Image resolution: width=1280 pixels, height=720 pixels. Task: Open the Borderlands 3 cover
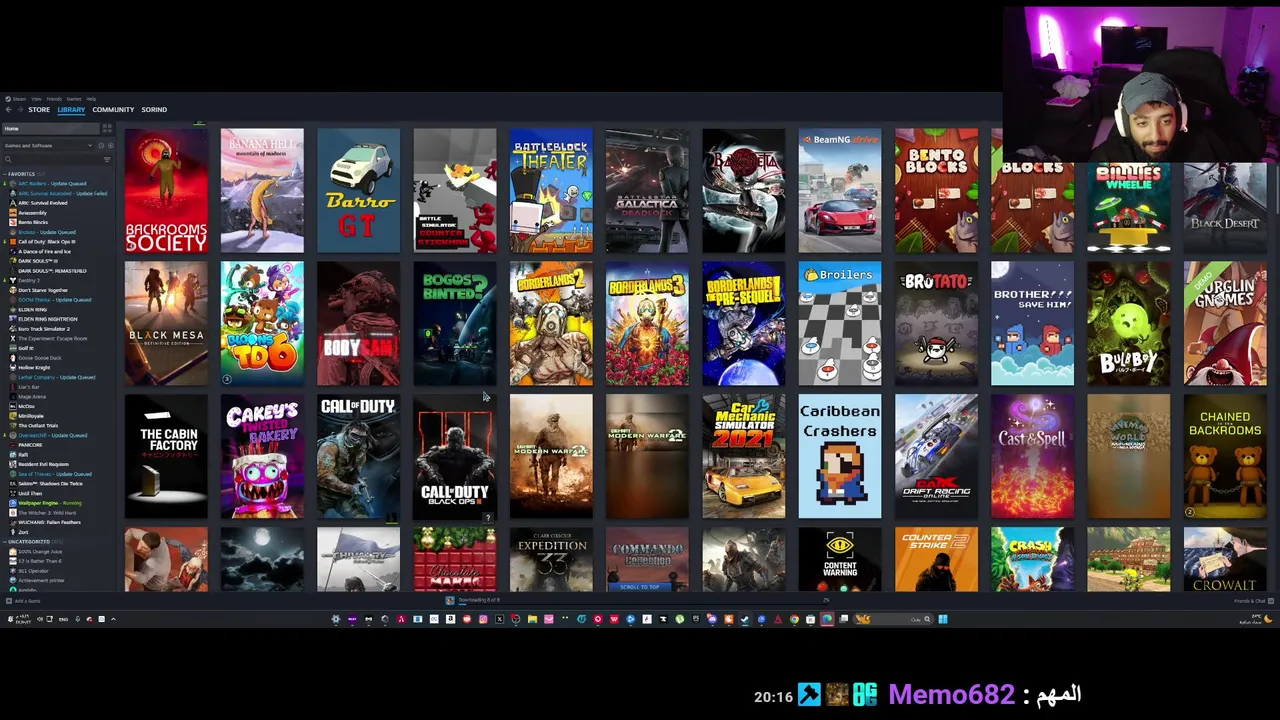pyautogui.click(x=647, y=323)
